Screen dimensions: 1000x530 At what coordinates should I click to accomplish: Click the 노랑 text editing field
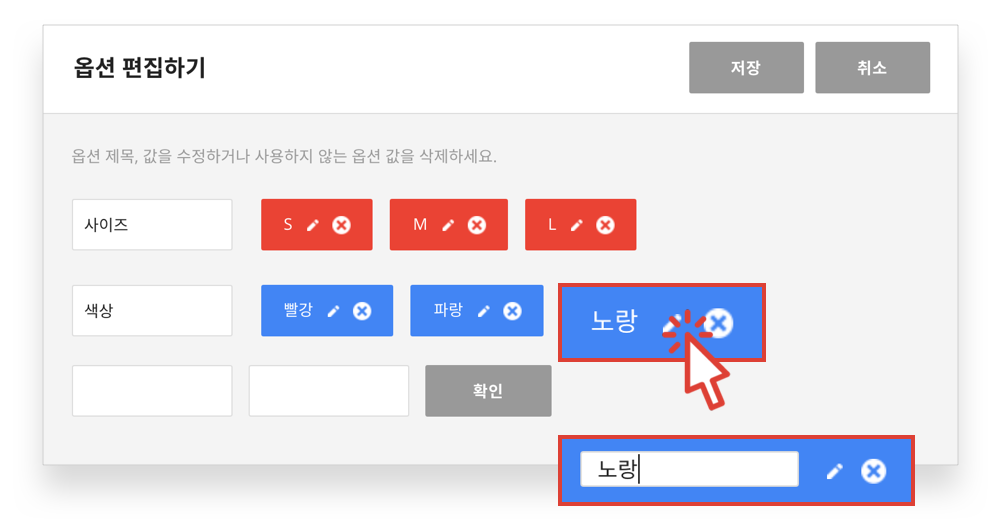coord(689,469)
